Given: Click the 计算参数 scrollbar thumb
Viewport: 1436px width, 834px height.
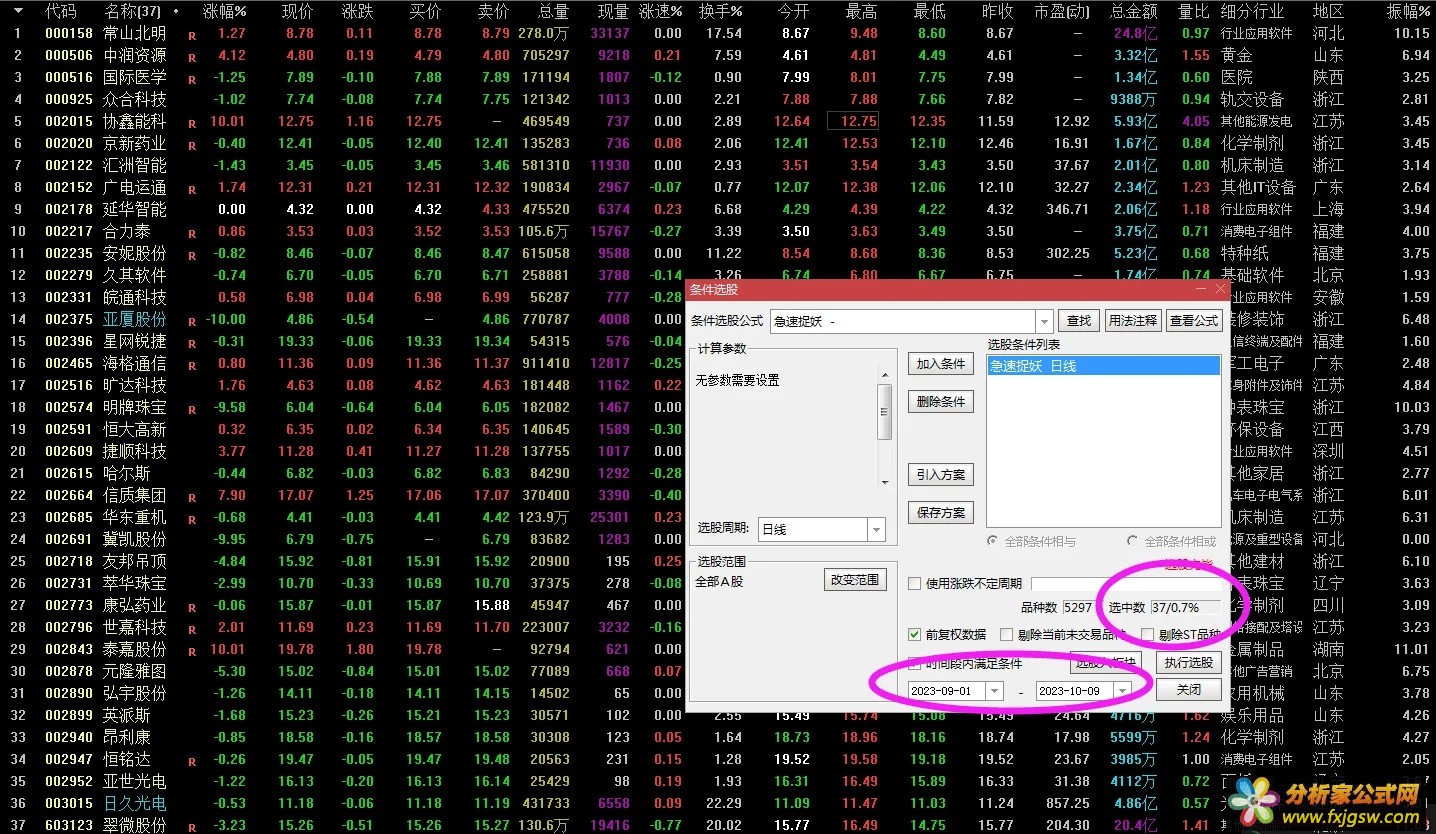Looking at the screenshot, I should (884, 412).
